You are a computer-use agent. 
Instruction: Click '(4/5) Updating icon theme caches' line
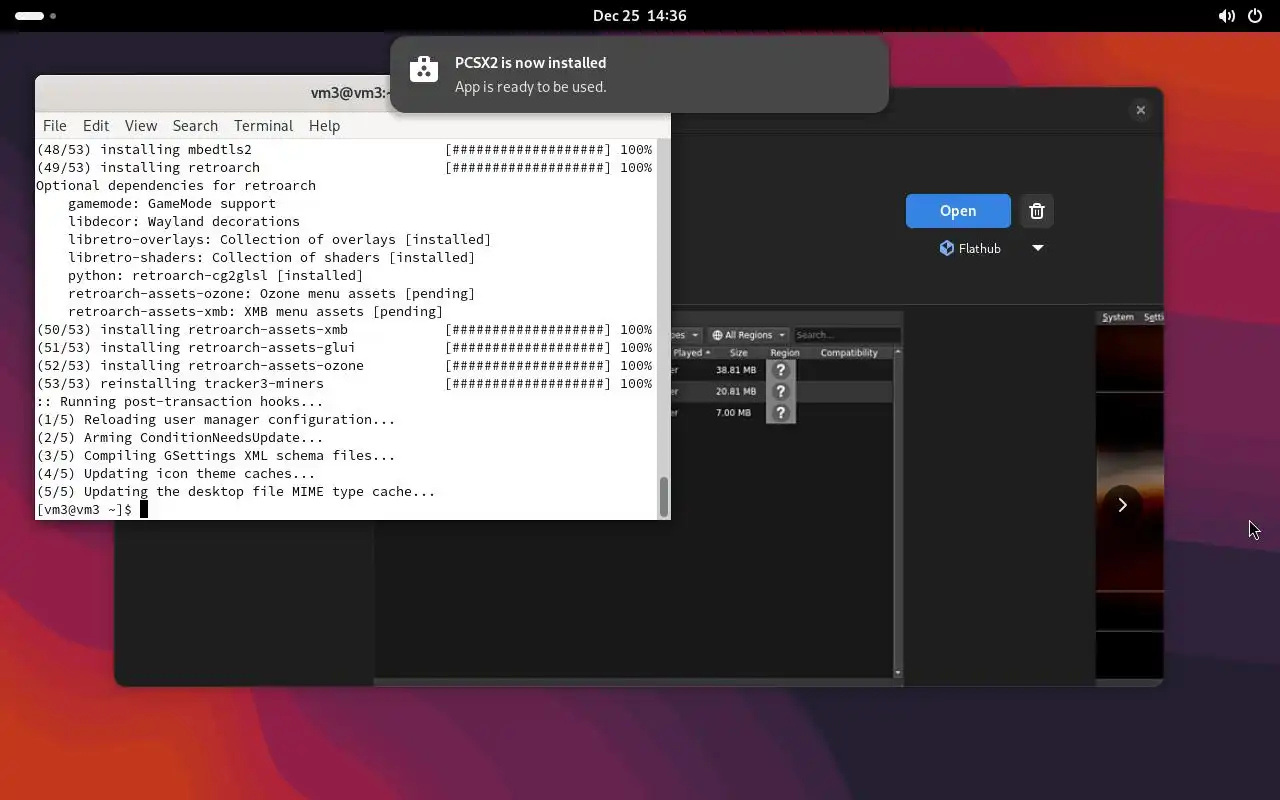pyautogui.click(x=176, y=473)
